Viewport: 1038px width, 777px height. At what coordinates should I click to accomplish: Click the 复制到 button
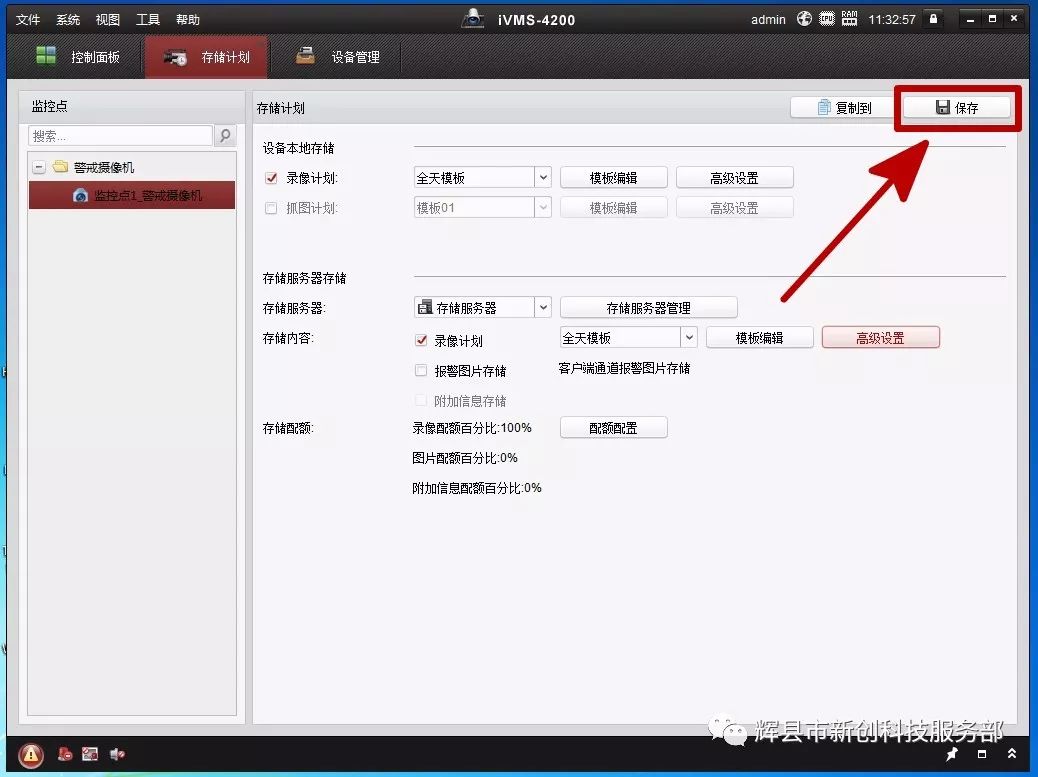(x=844, y=108)
